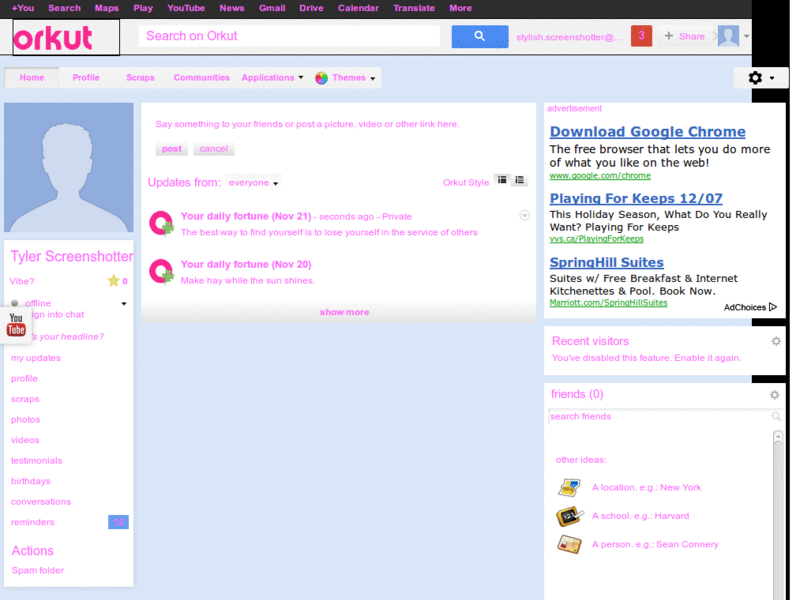Click the AdChoices triangle icon

click(x=773, y=307)
